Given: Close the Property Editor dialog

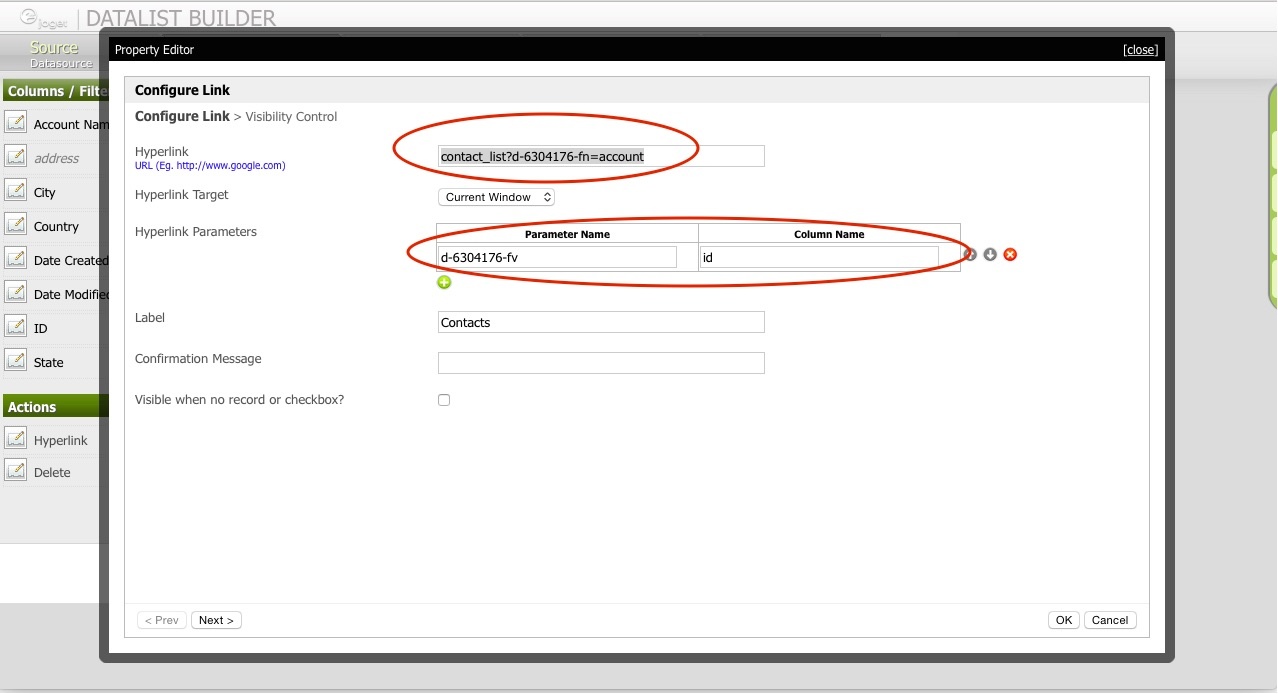Looking at the screenshot, I should (x=1140, y=50).
